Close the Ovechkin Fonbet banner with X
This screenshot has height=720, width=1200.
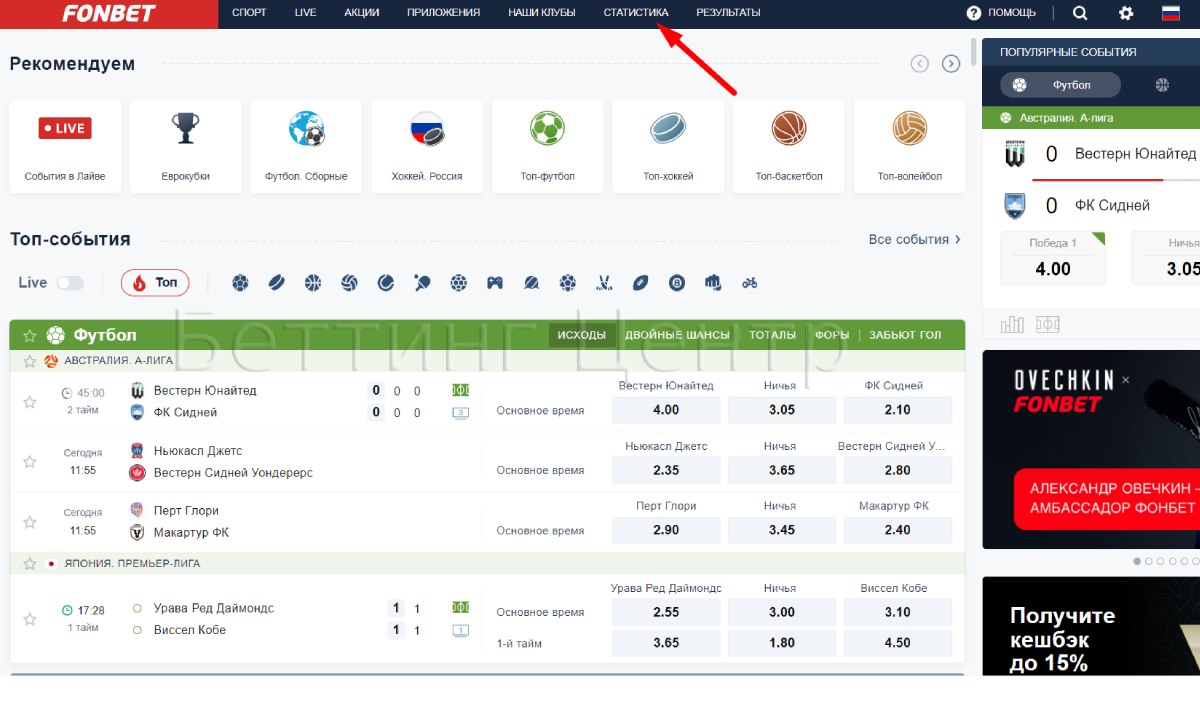point(1125,380)
